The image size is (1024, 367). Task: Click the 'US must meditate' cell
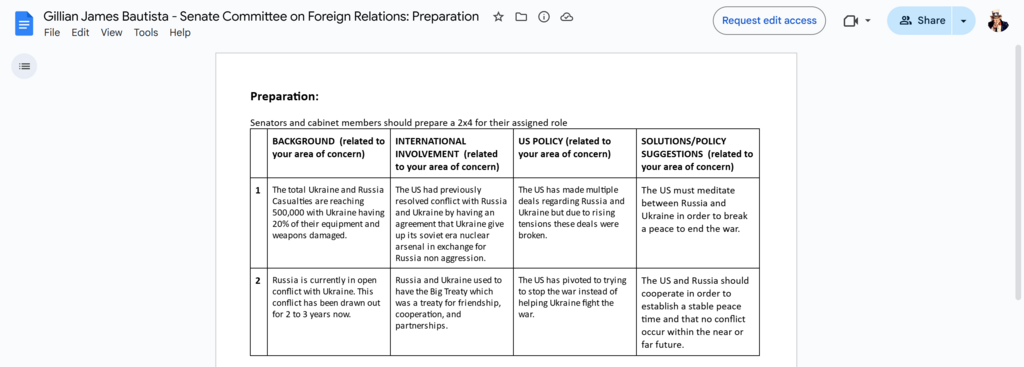pyautogui.click(x=697, y=223)
